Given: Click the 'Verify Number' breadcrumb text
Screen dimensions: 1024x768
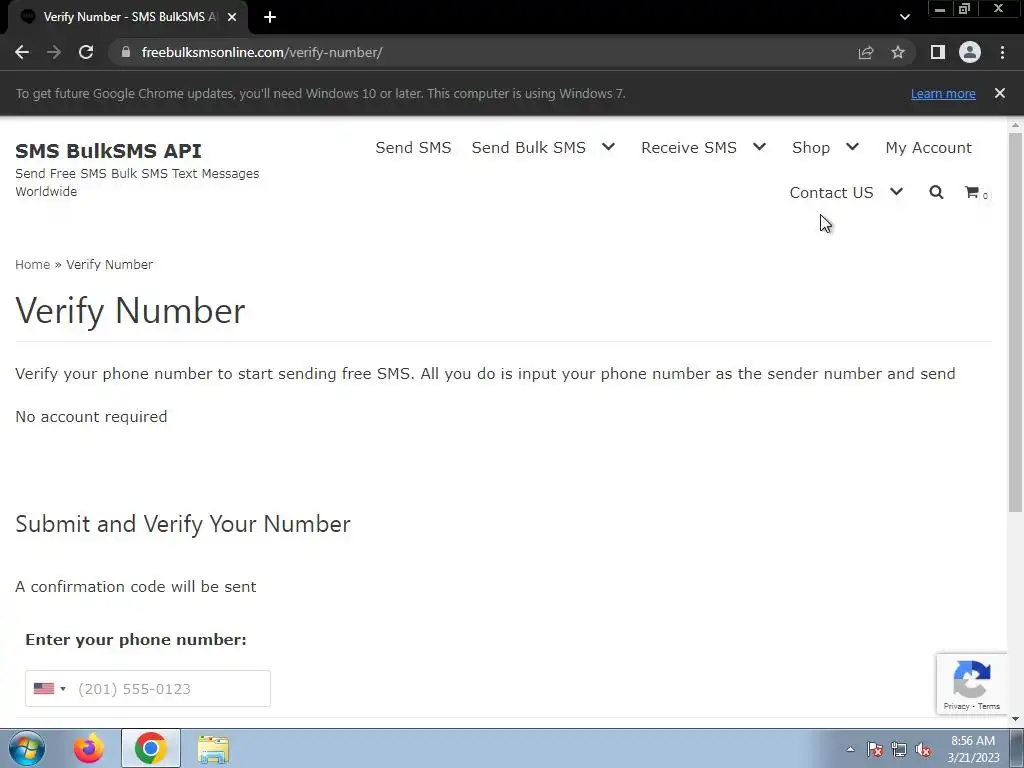Looking at the screenshot, I should click(110, 264).
